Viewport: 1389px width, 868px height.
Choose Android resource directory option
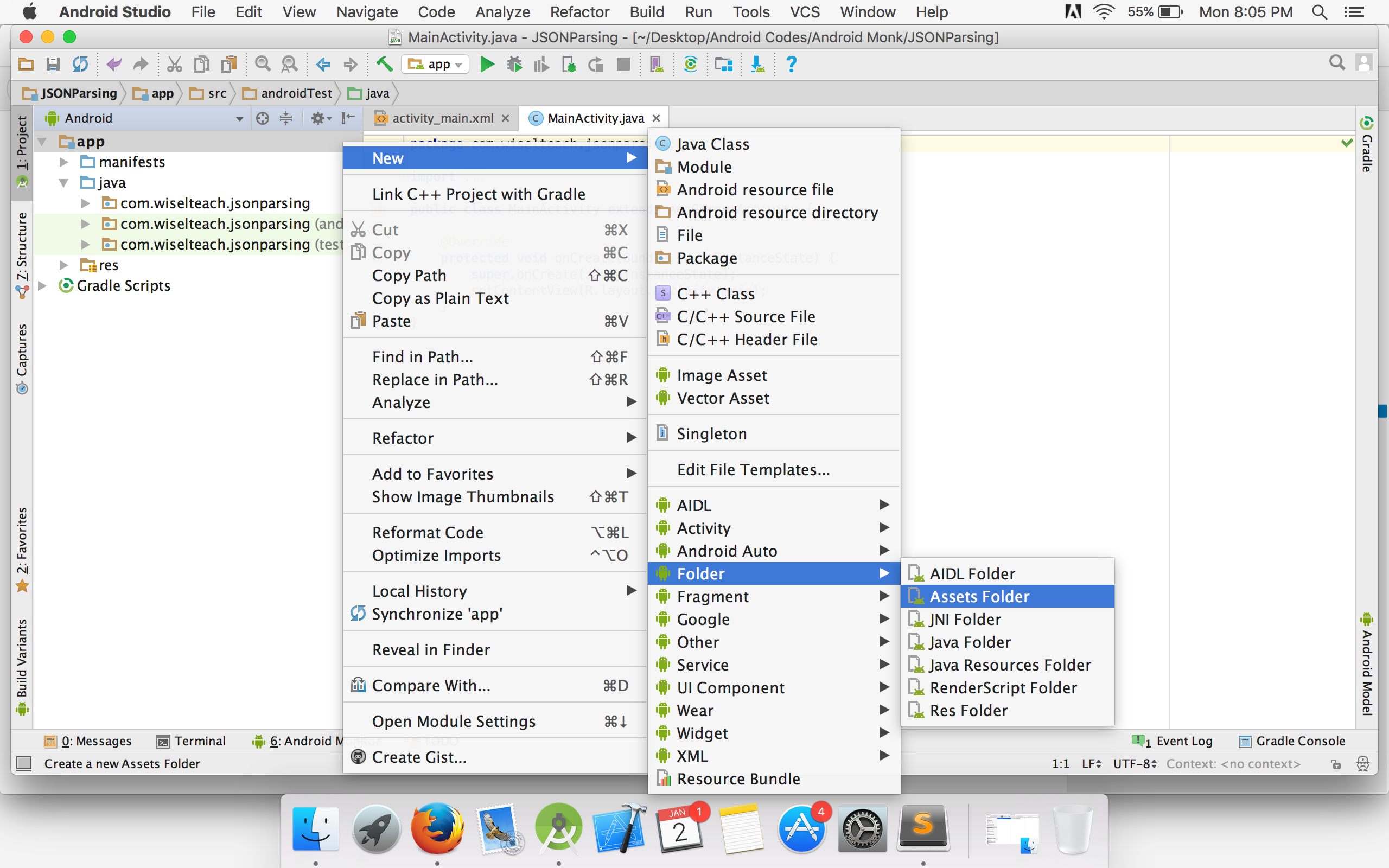point(774,213)
